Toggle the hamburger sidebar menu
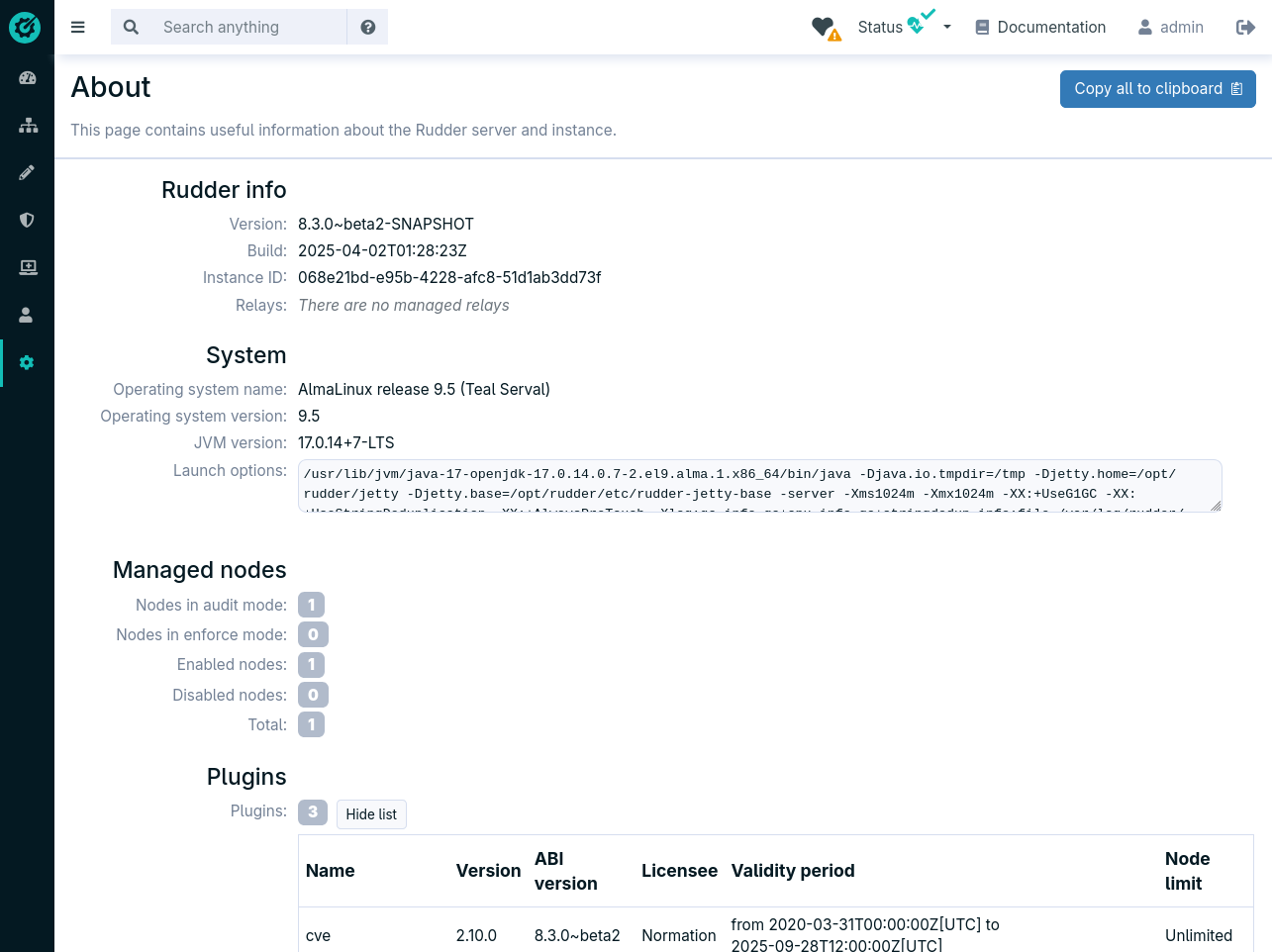Viewport: 1272px width, 952px height. 78,28
